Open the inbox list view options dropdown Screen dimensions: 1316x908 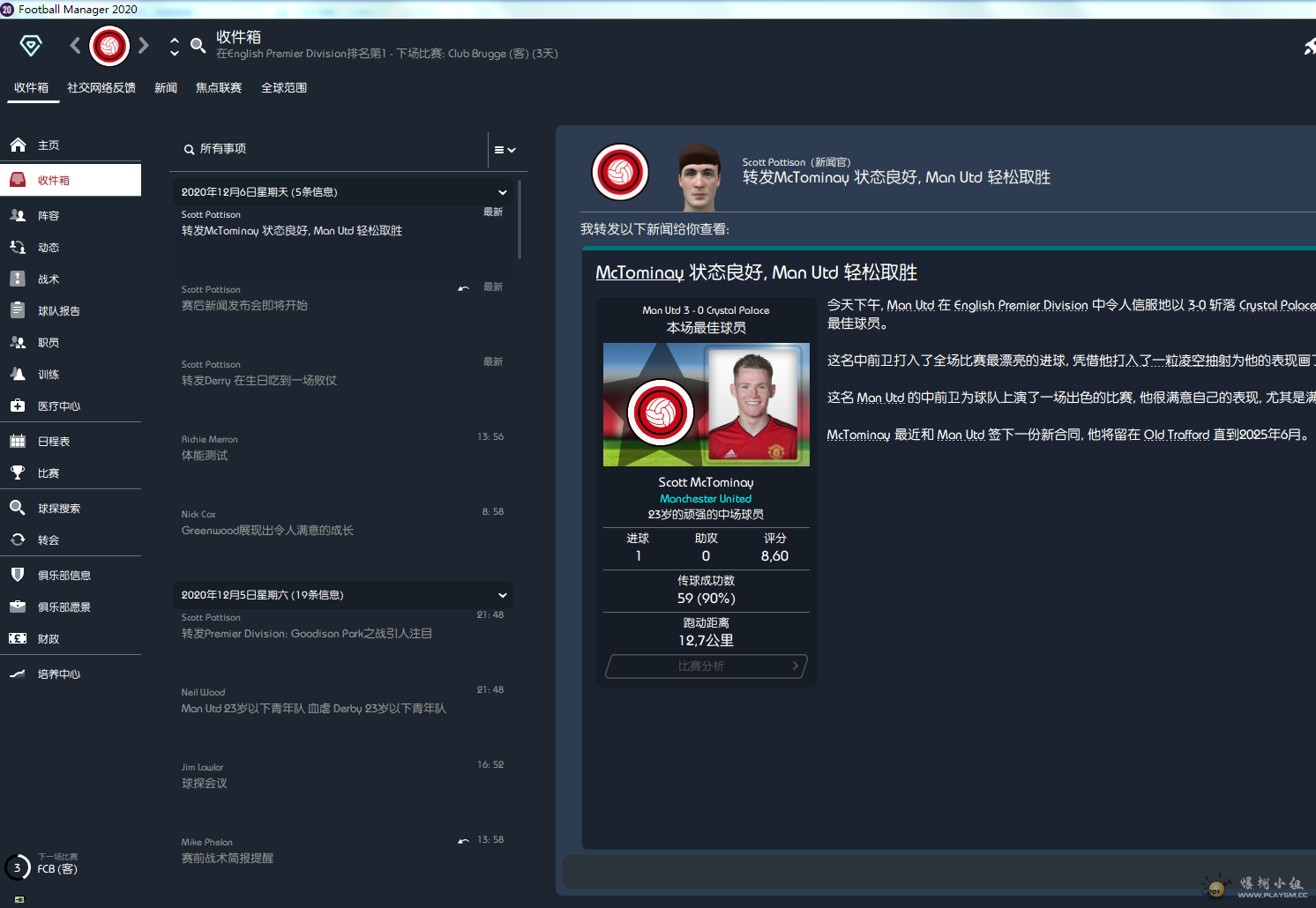coord(505,150)
